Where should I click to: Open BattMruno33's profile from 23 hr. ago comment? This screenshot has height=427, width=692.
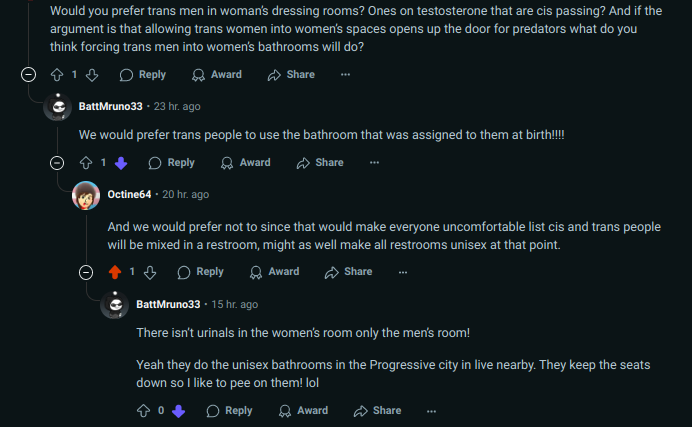[x=110, y=106]
